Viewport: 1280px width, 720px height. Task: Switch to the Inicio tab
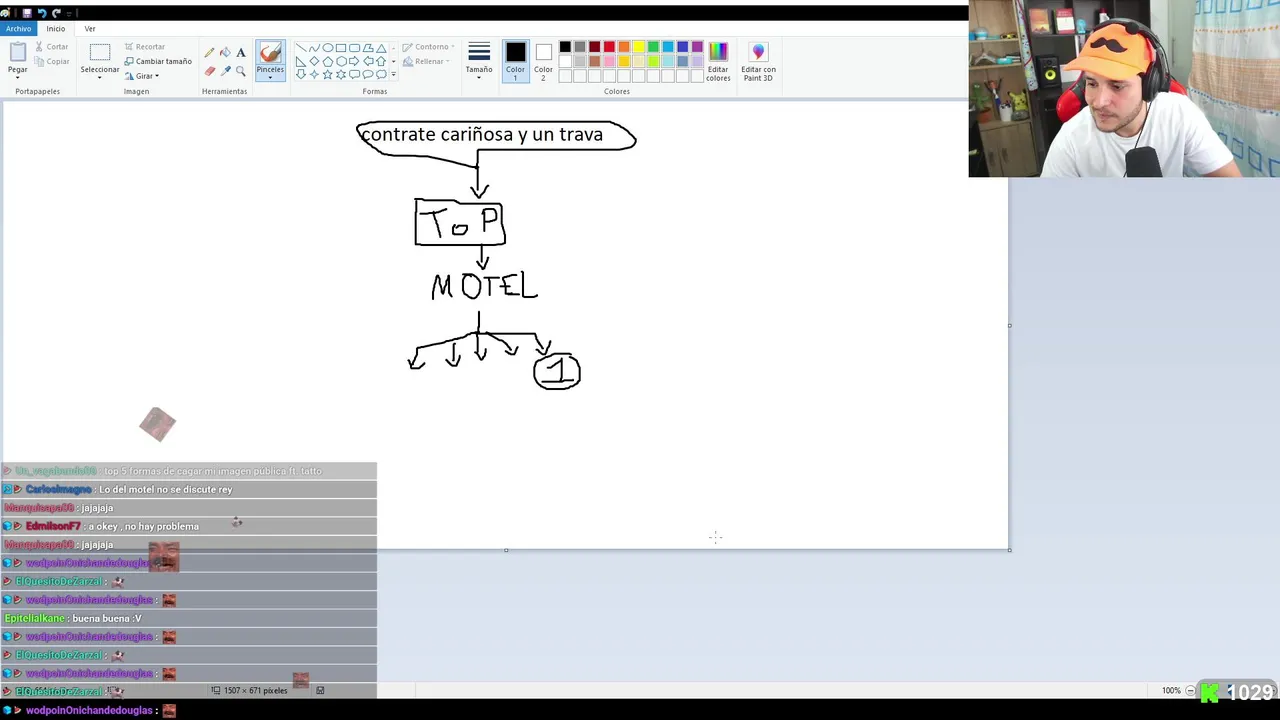pos(56,29)
